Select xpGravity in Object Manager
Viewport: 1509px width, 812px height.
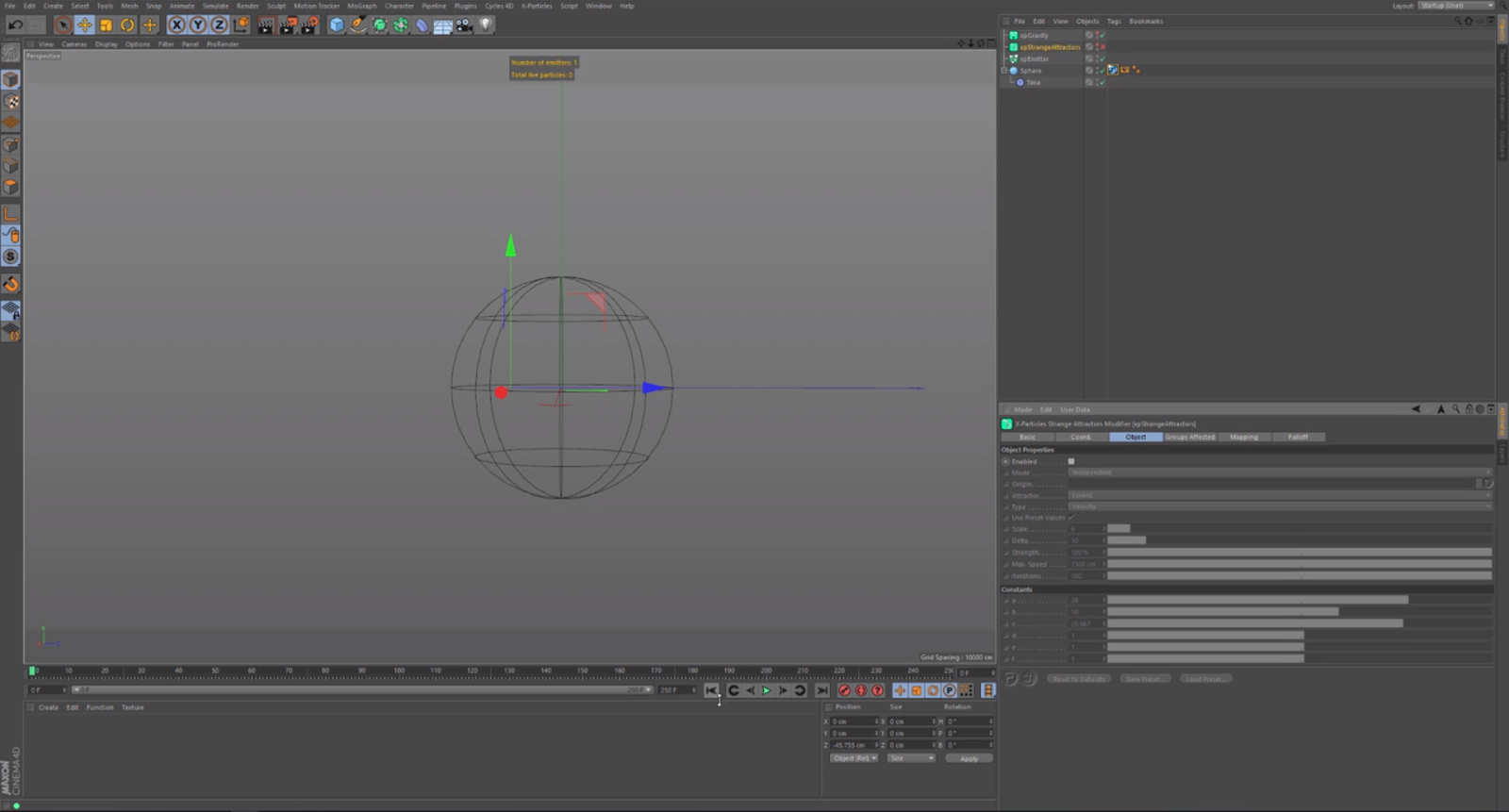[1034, 35]
